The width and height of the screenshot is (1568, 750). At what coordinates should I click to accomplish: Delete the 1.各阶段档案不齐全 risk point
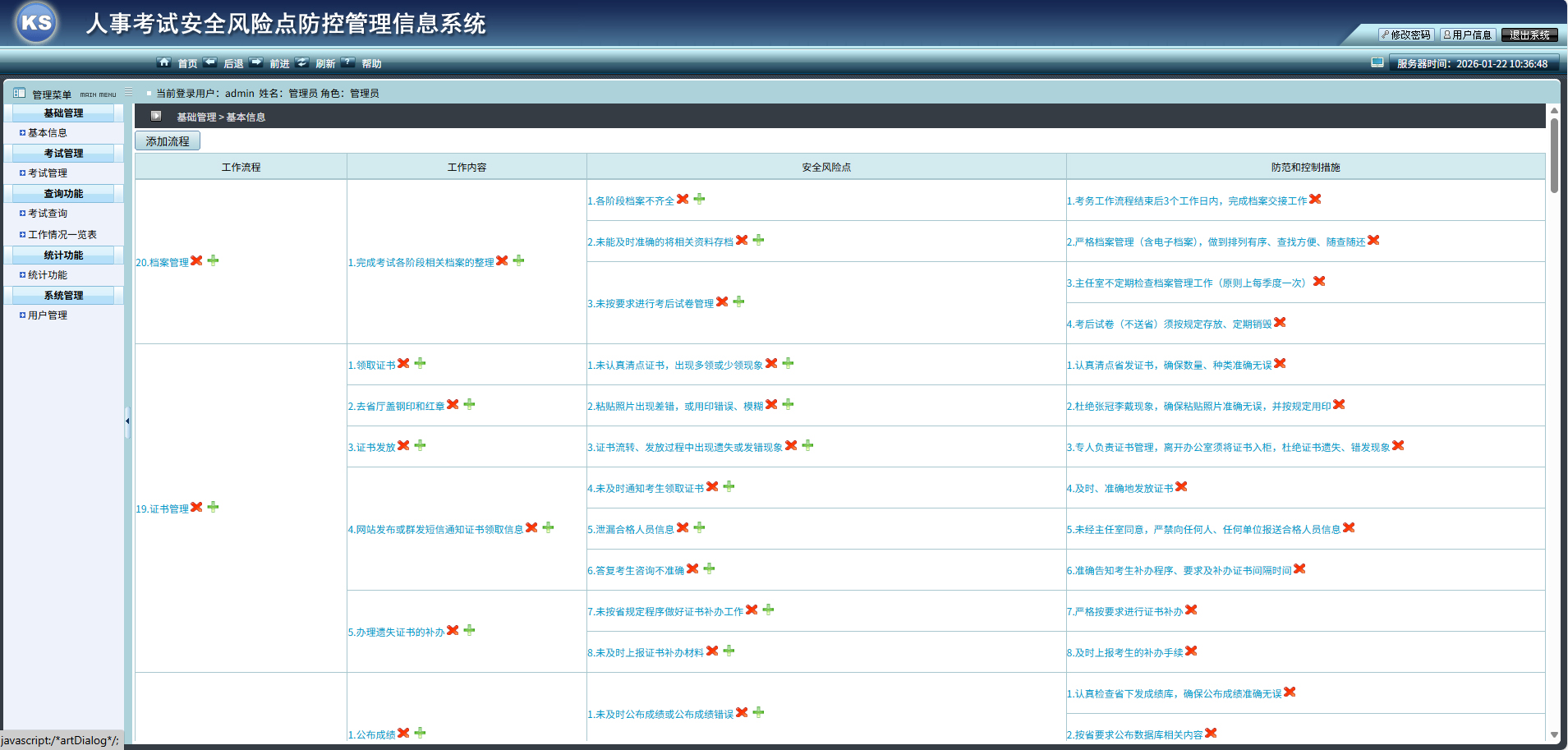click(x=683, y=199)
